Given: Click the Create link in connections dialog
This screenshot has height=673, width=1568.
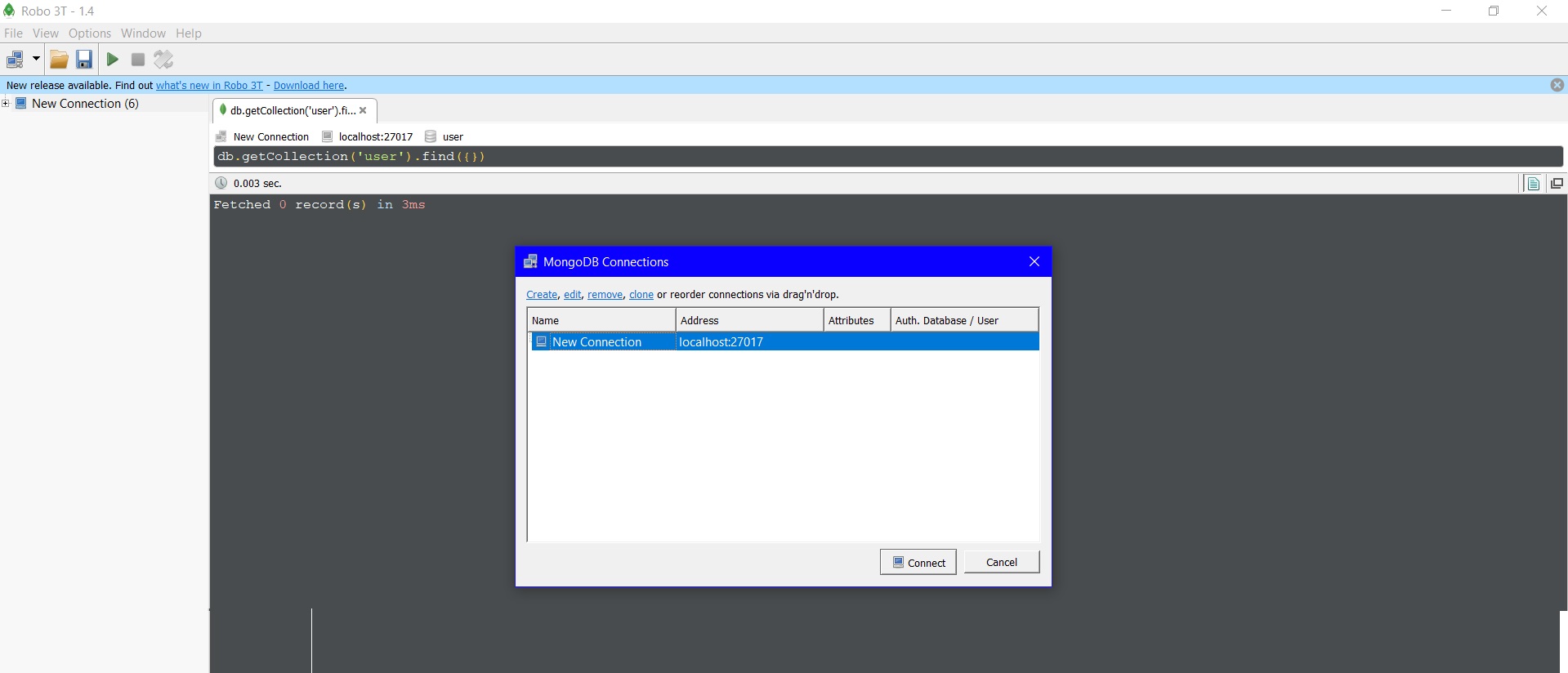Looking at the screenshot, I should tap(542, 295).
